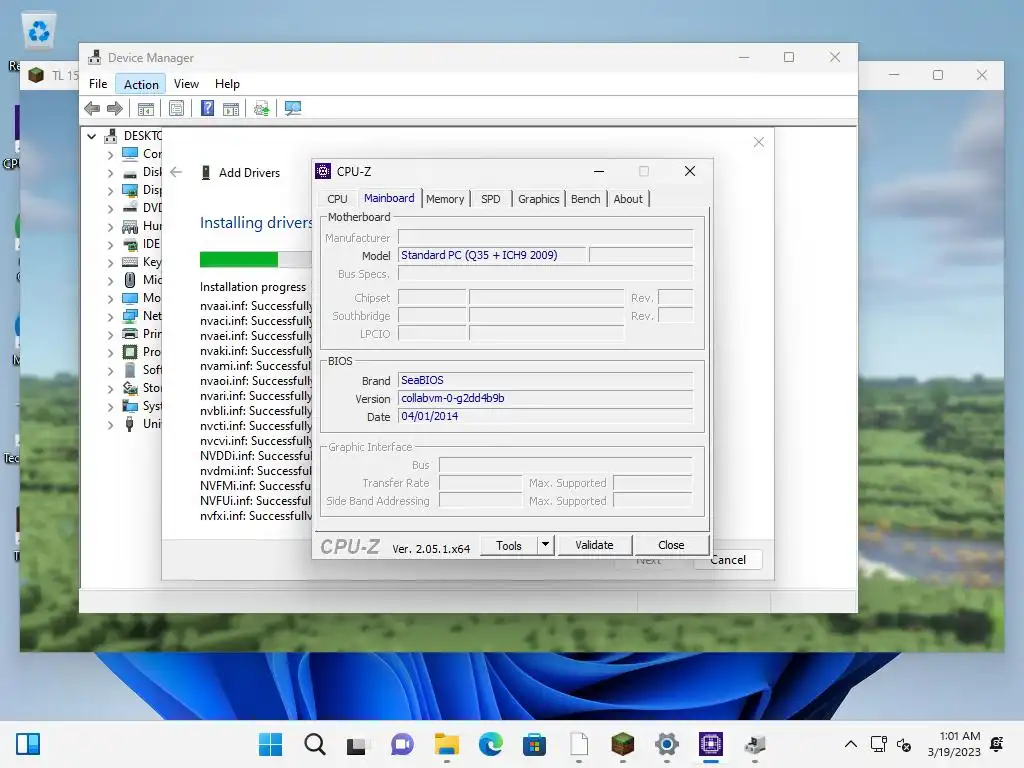The height and width of the screenshot is (768, 1024).
Task: Click Close button in CPU-Z
Action: pos(671,545)
